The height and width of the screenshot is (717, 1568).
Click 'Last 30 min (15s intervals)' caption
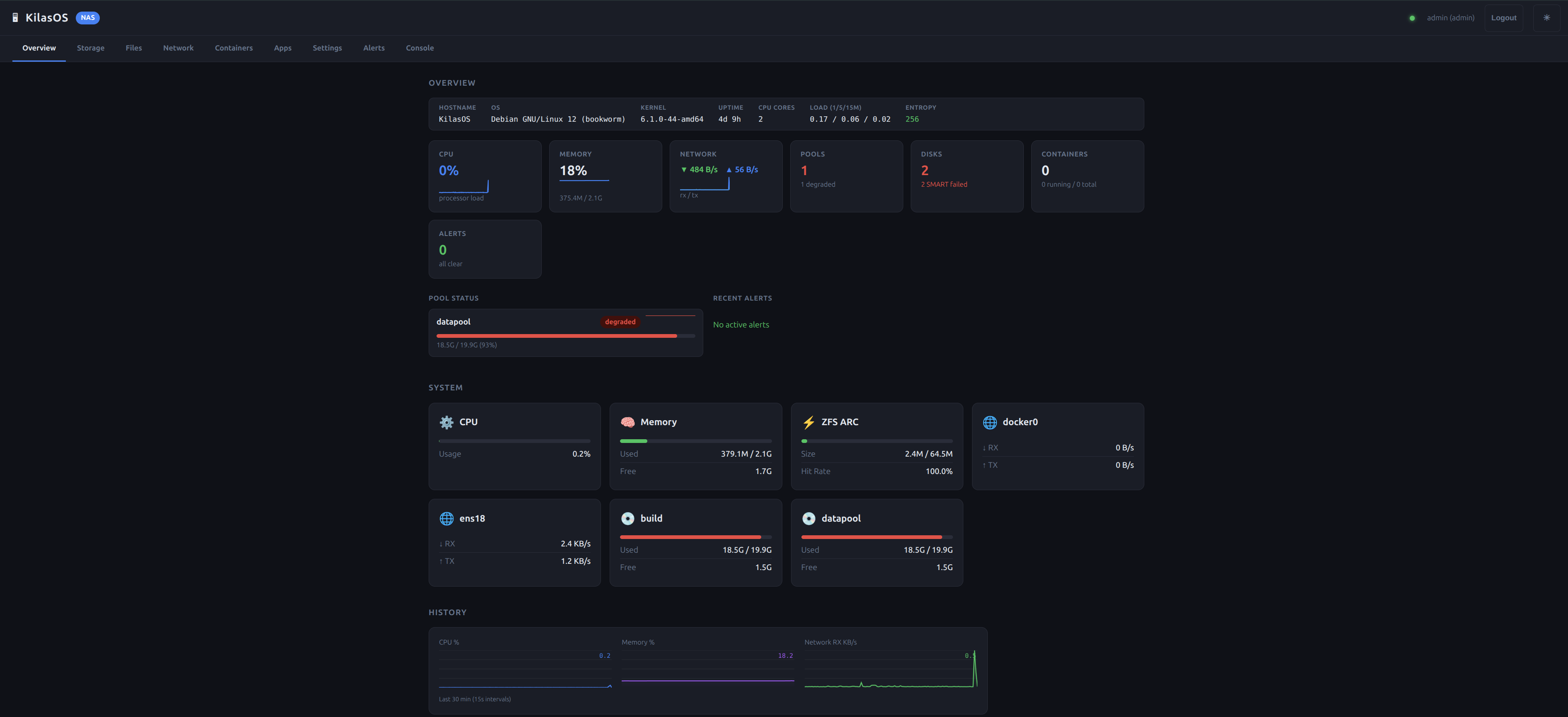click(475, 699)
